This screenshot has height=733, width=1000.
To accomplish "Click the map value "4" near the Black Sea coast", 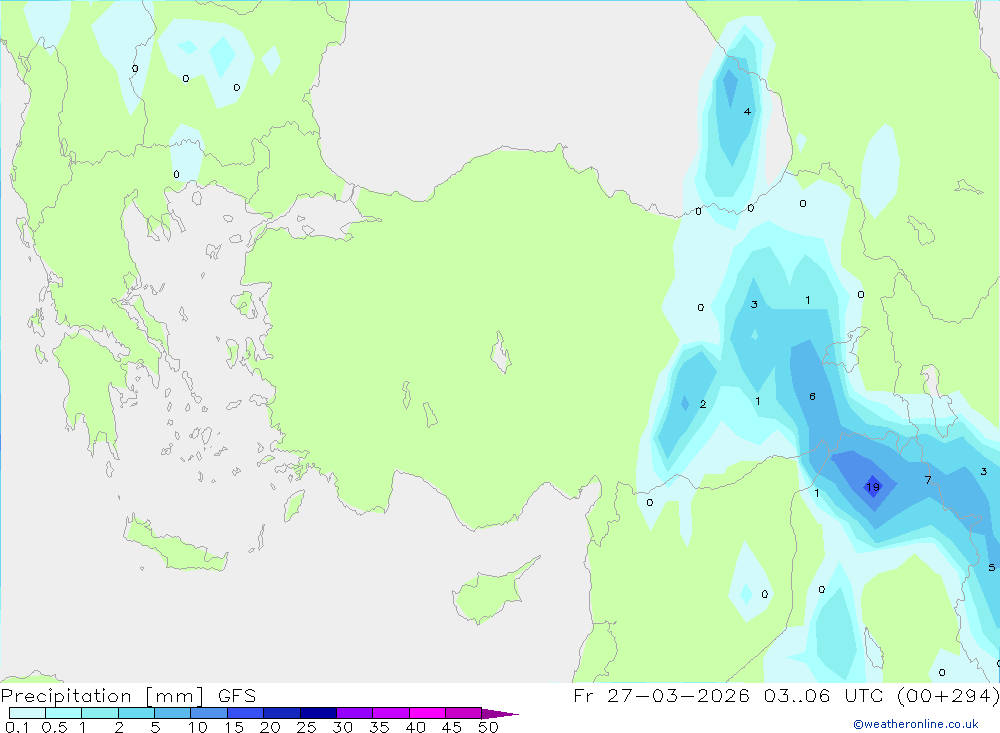I will 747,112.
